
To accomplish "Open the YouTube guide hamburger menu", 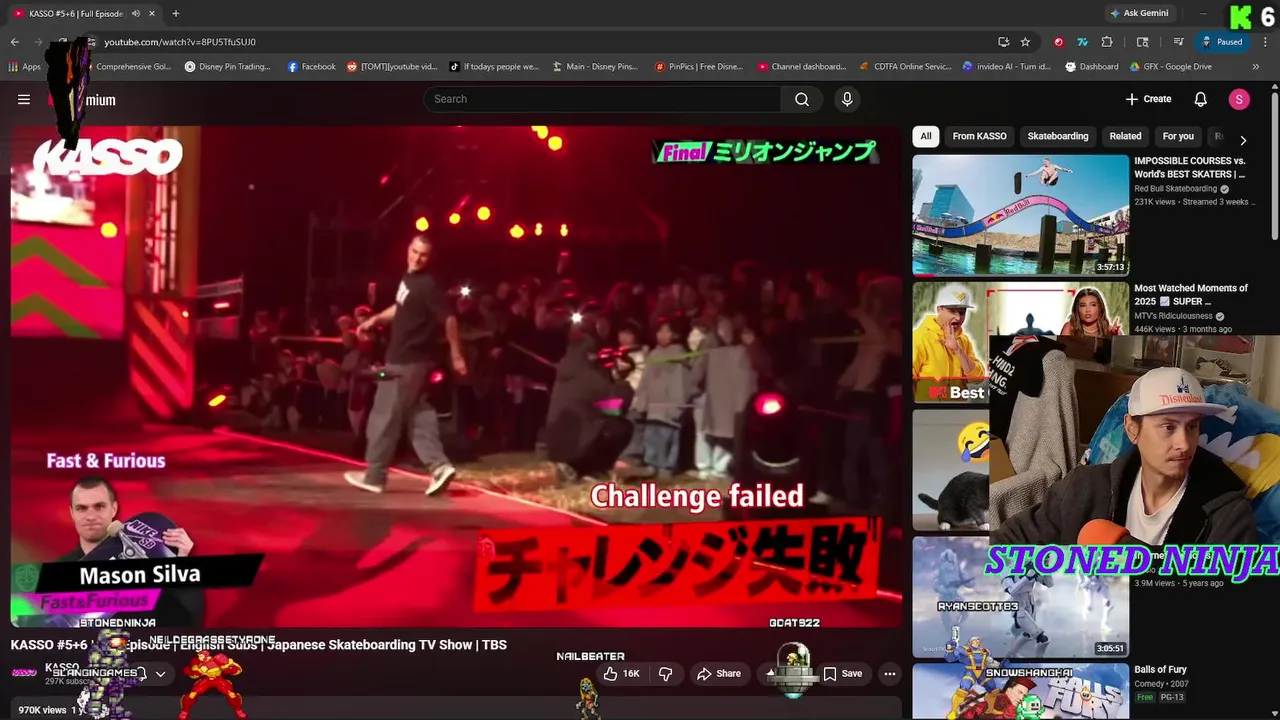I will point(23,99).
